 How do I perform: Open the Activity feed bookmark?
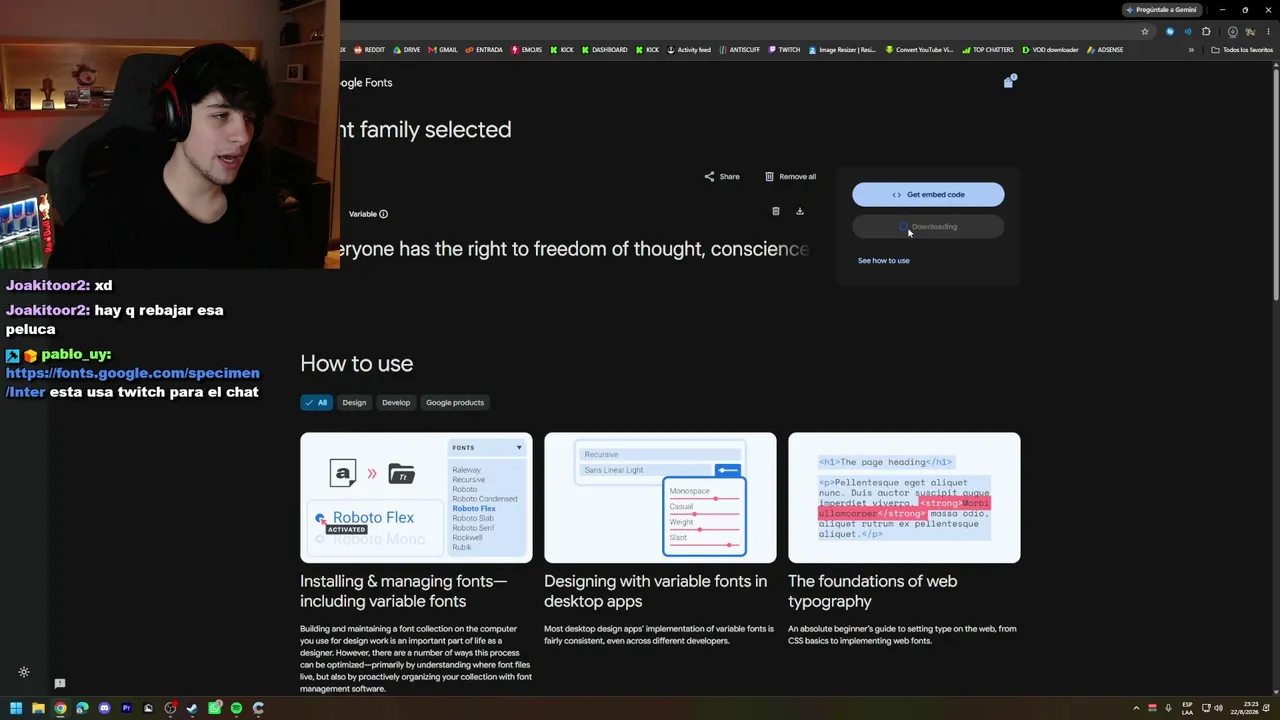click(688, 50)
